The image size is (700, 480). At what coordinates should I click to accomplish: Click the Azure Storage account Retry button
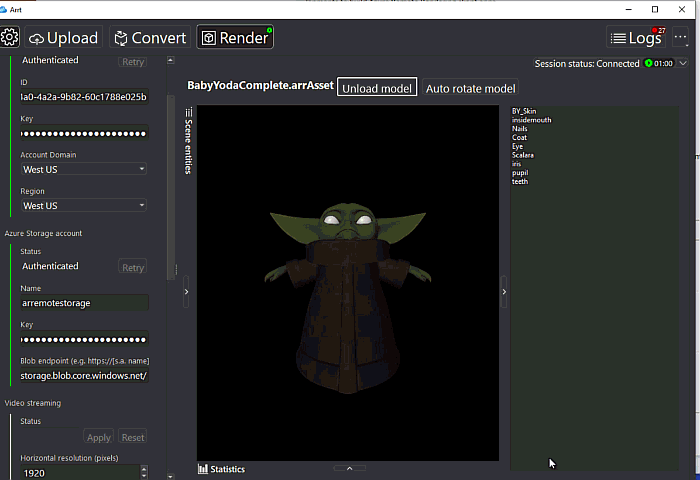[x=132, y=267]
